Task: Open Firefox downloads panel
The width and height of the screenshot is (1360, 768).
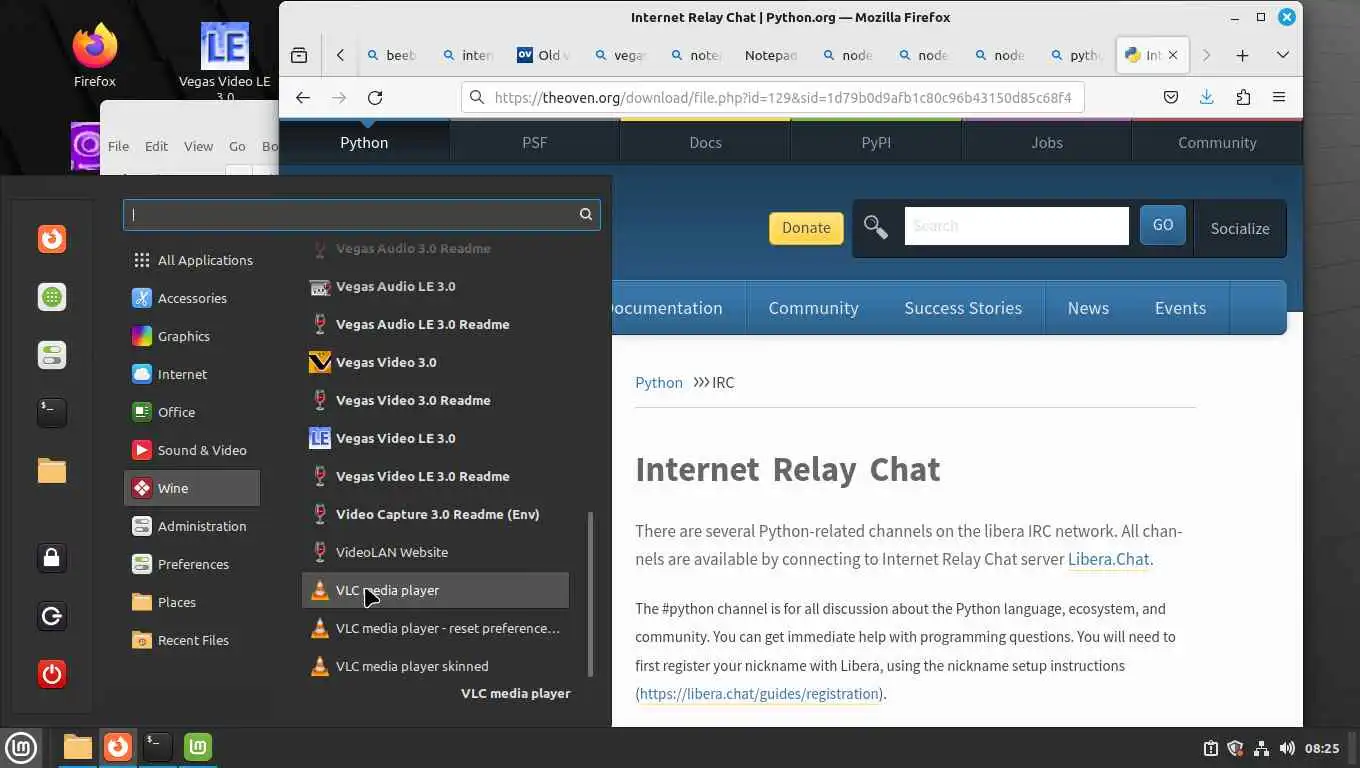Action: (x=1206, y=97)
